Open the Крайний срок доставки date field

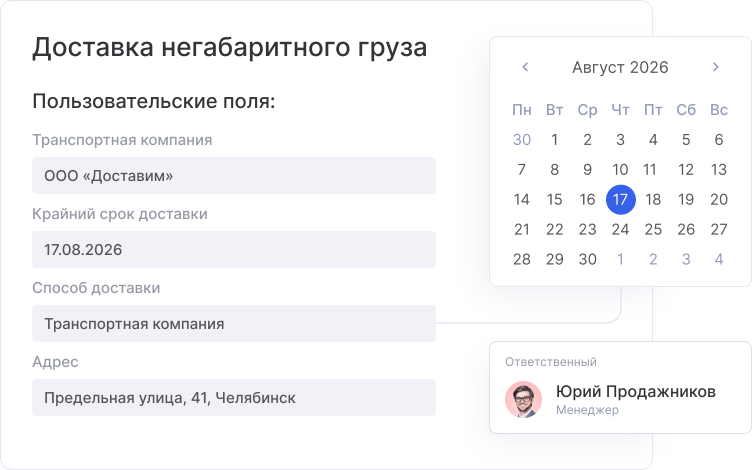[234, 250]
